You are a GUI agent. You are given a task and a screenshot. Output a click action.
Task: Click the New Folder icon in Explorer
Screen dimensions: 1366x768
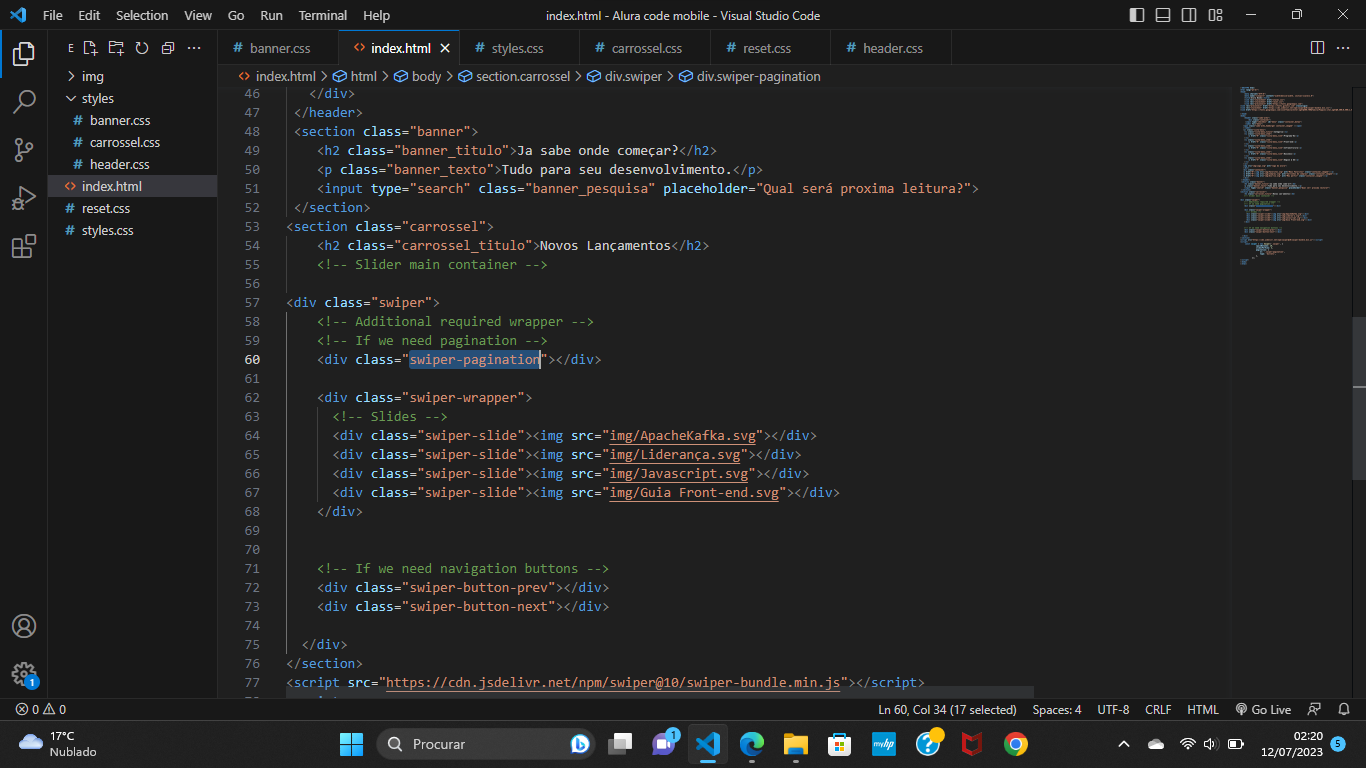tap(117, 48)
